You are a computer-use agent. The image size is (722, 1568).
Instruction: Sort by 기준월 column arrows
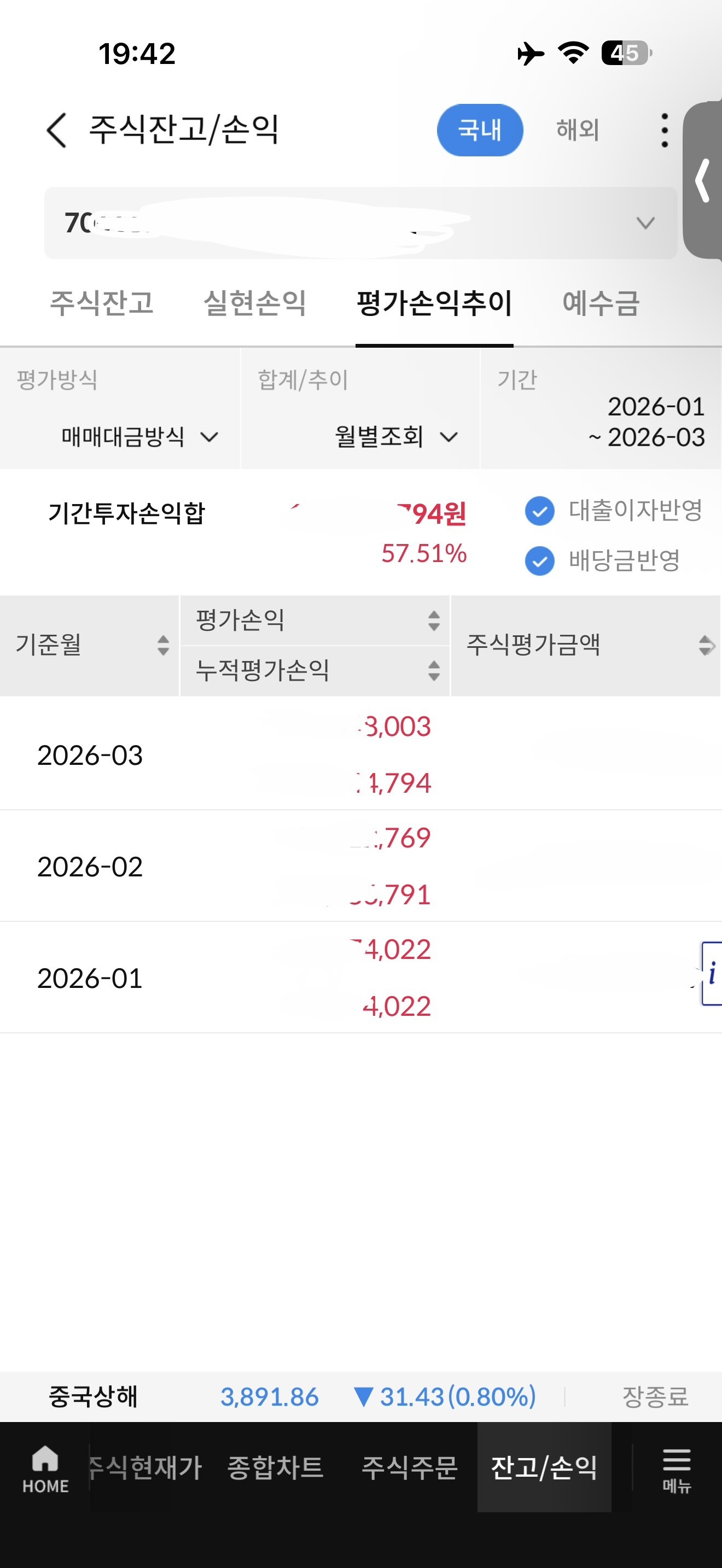click(162, 645)
